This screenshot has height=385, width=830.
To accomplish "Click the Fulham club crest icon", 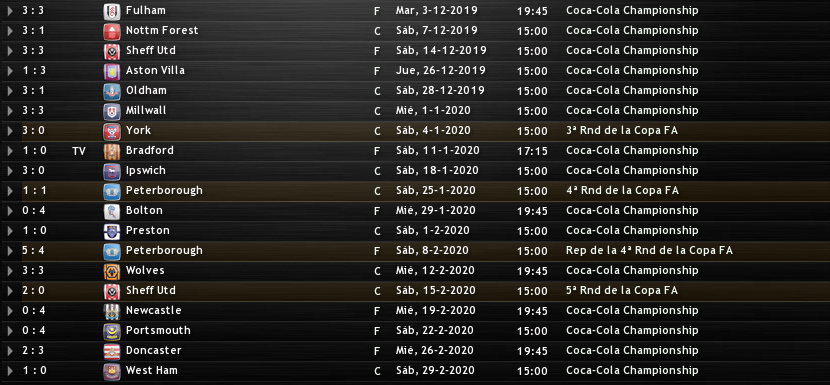I will pos(112,11).
